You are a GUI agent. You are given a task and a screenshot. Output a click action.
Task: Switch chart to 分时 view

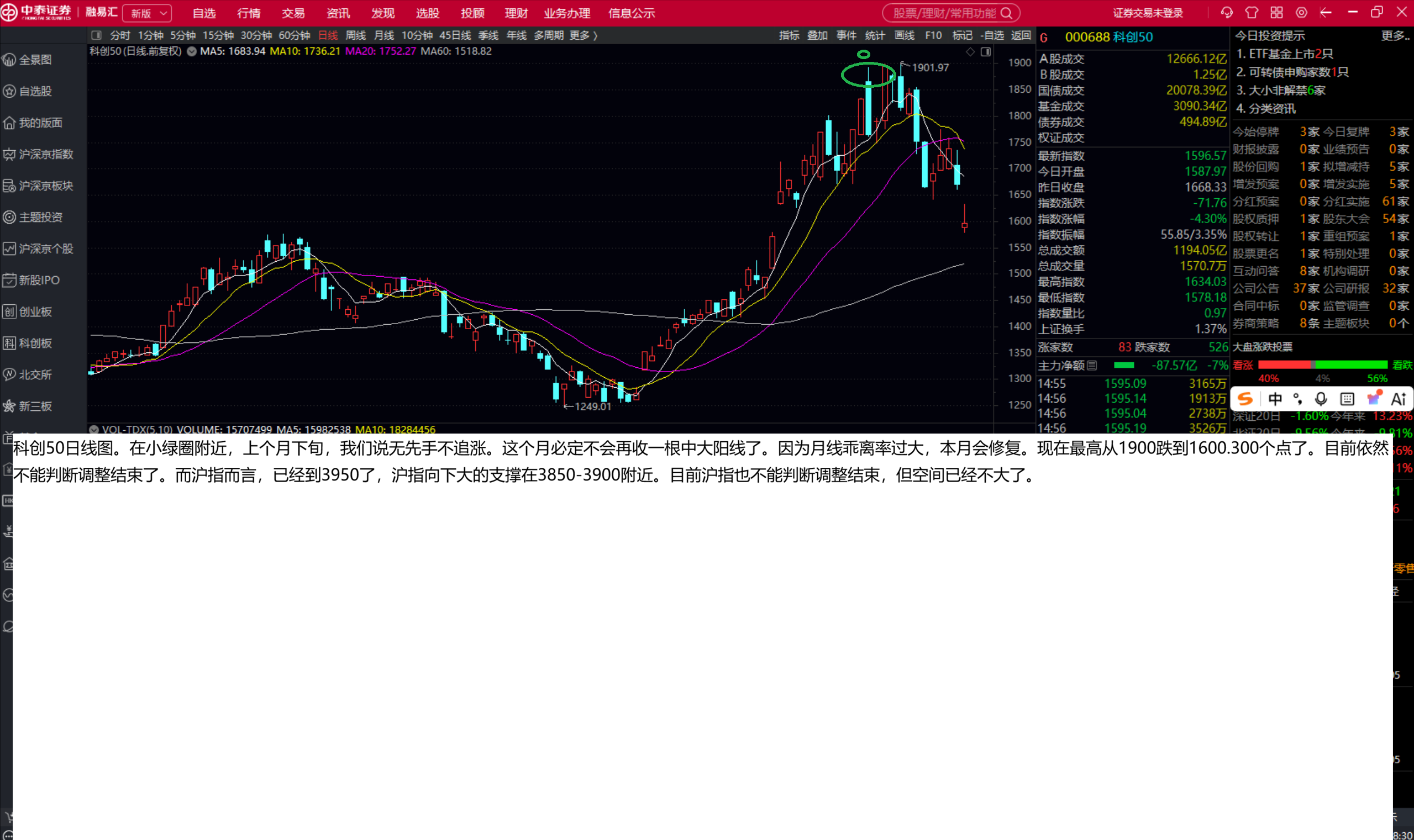(x=120, y=35)
